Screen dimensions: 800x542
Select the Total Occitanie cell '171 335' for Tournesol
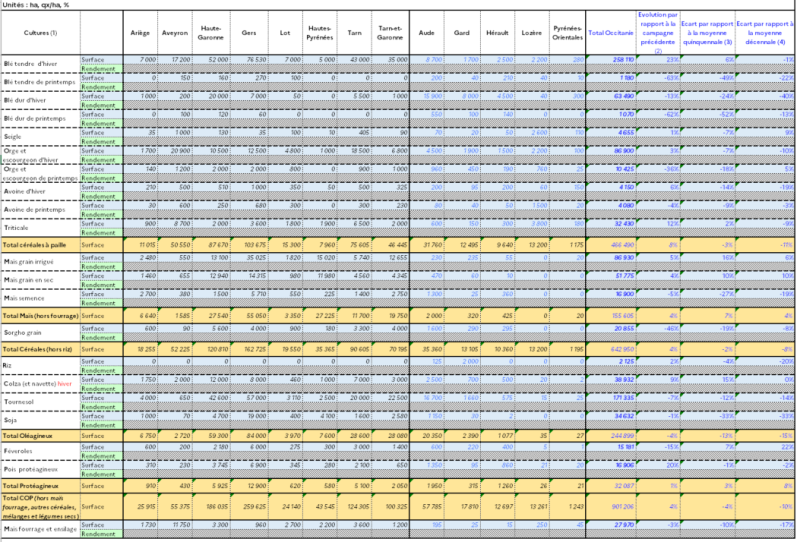[x=624, y=398]
